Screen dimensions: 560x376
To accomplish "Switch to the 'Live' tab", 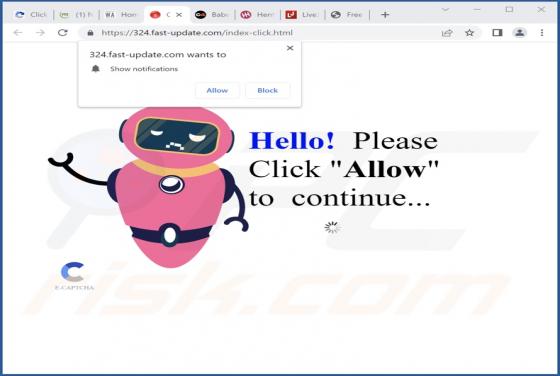I will pyautogui.click(x=301, y=15).
